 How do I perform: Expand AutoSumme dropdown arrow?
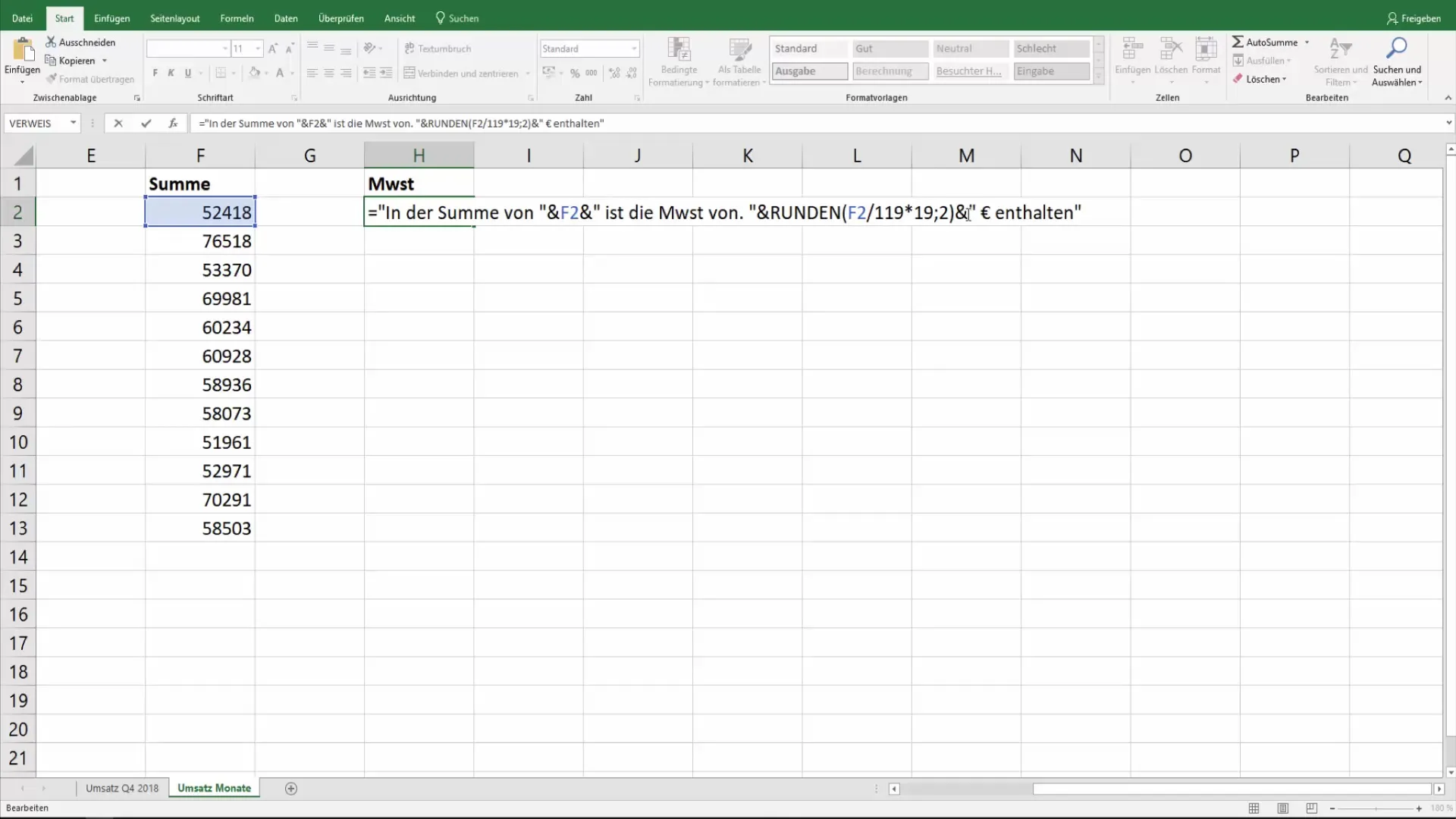pyautogui.click(x=1307, y=42)
